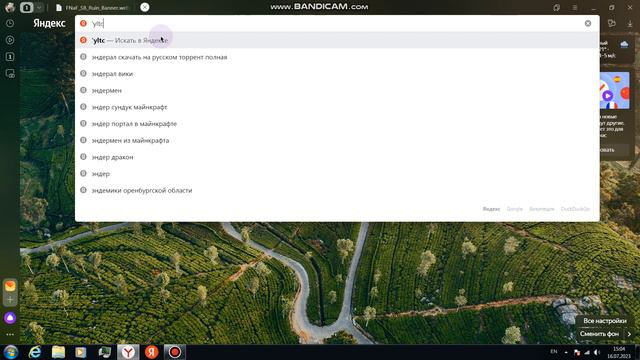Open the browser hamburger menu
The height and width of the screenshot is (360, 640).
574,7
